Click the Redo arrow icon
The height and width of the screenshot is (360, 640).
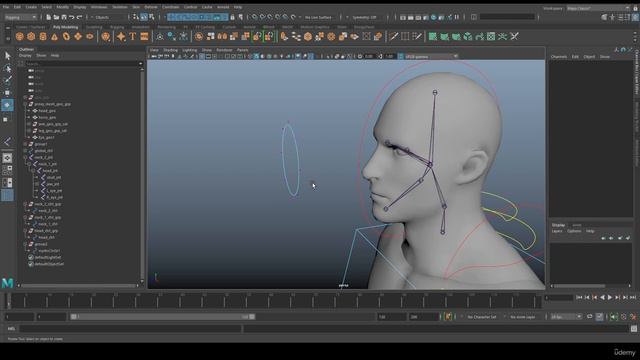tap(80, 17)
